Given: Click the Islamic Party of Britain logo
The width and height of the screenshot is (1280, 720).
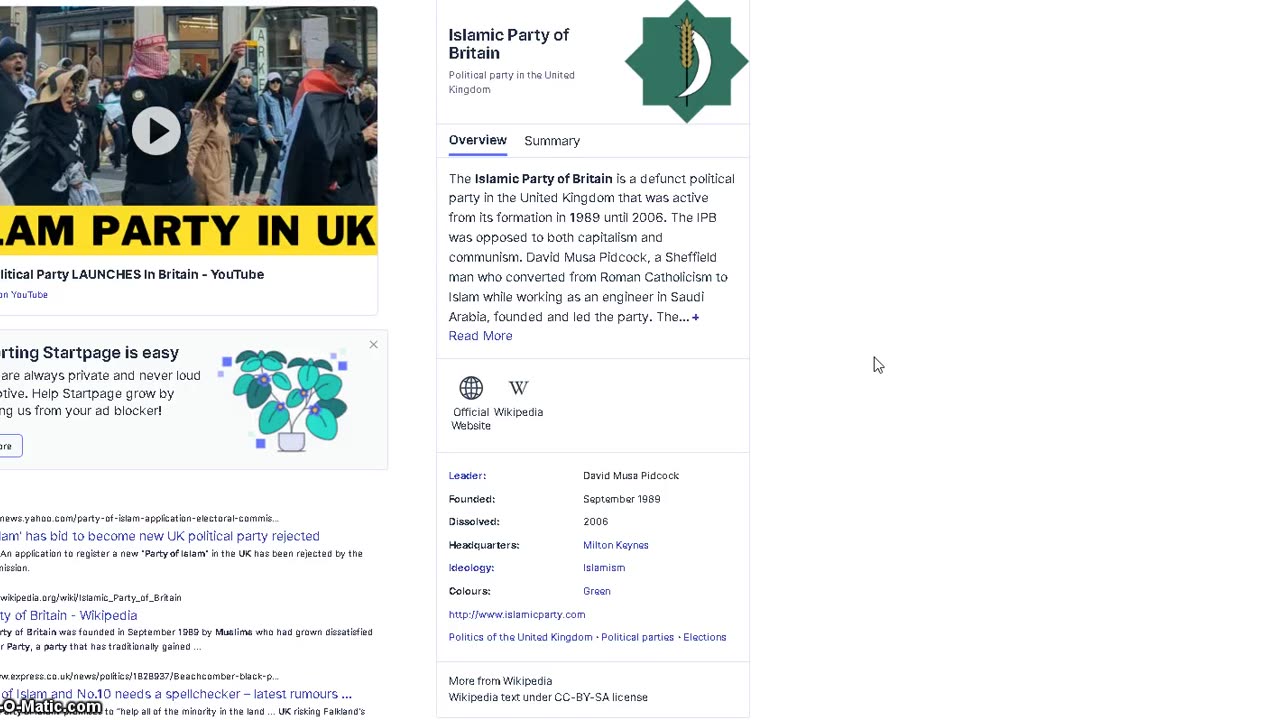Looking at the screenshot, I should 686,62.
